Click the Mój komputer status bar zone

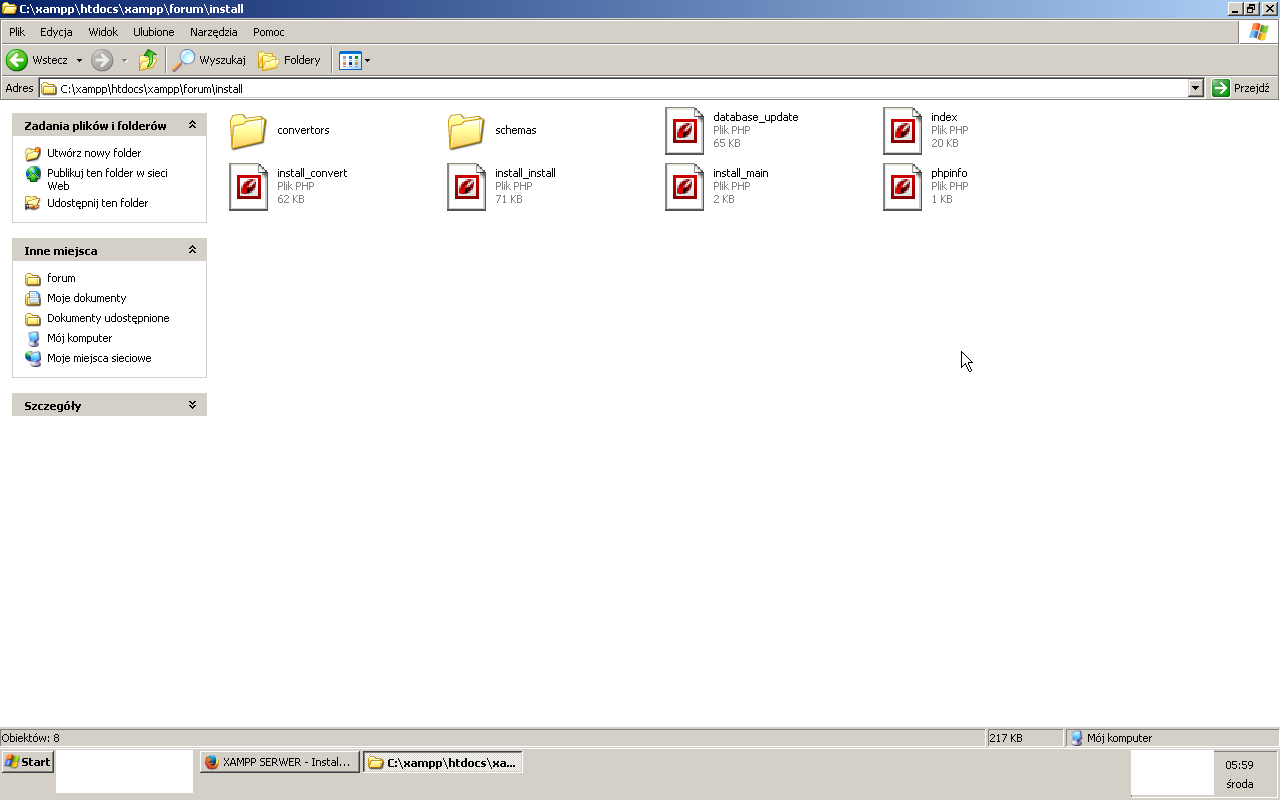pyautogui.click(x=1170, y=738)
